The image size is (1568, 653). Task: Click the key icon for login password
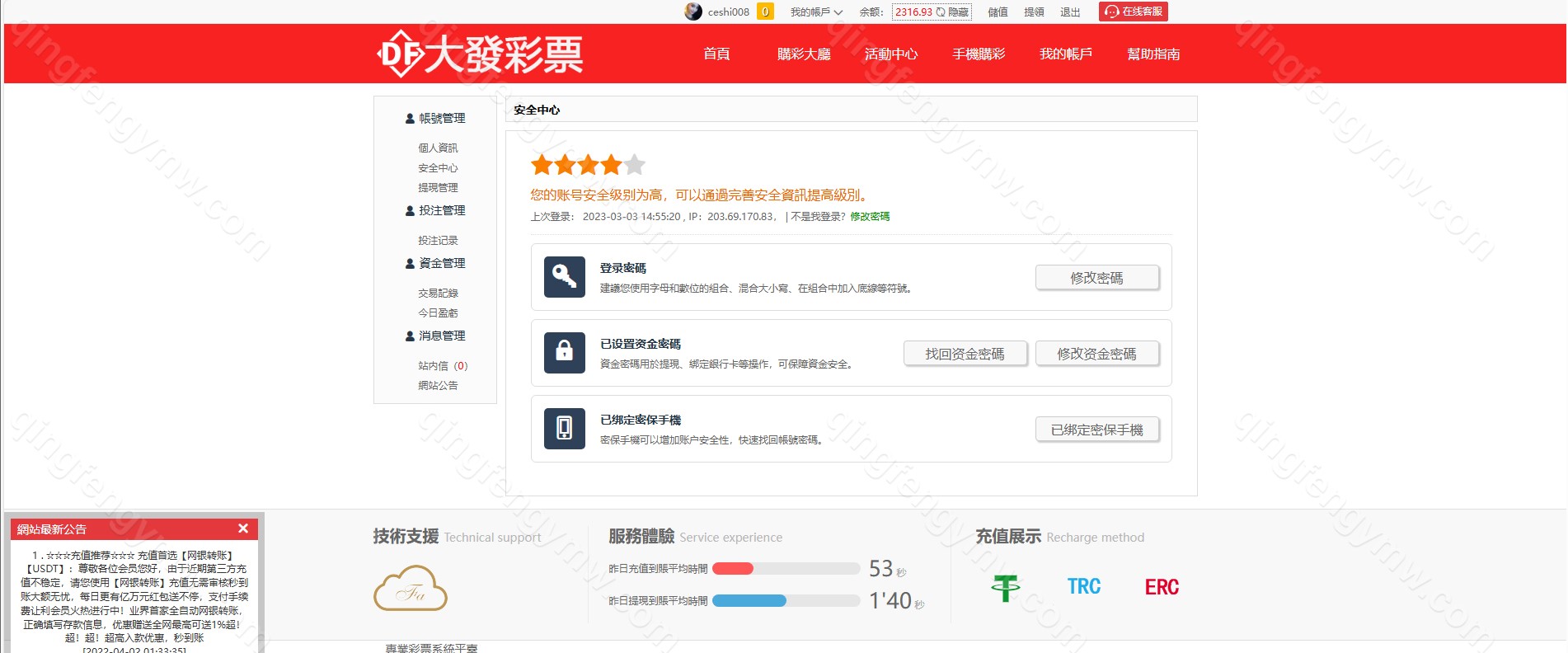pyautogui.click(x=565, y=277)
